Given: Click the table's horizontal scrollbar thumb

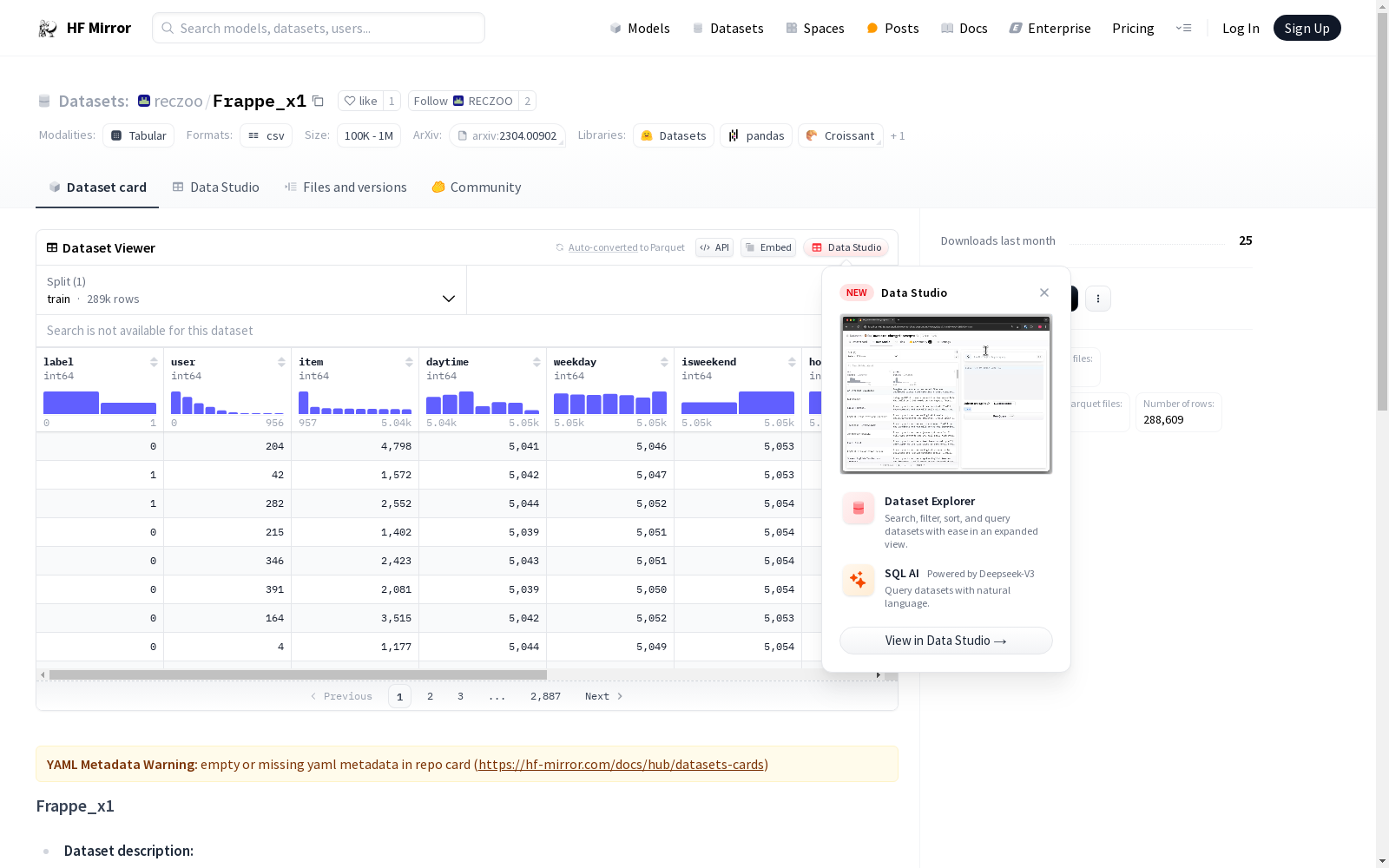Looking at the screenshot, I should click(x=298, y=674).
